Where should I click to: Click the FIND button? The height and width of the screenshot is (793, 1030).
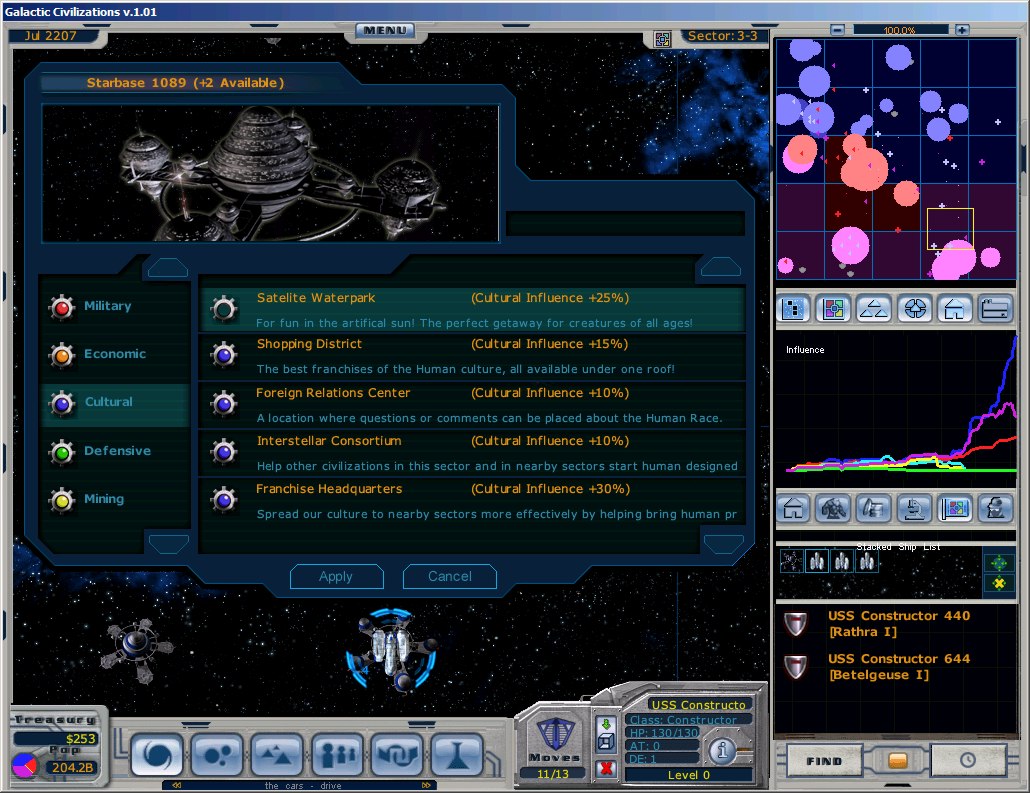pos(824,761)
